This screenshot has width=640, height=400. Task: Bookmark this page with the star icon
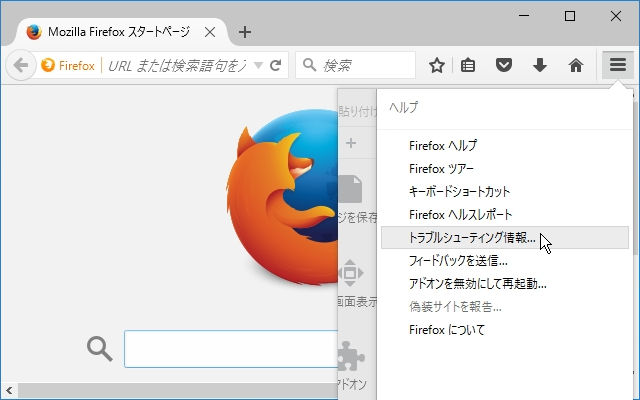point(437,65)
